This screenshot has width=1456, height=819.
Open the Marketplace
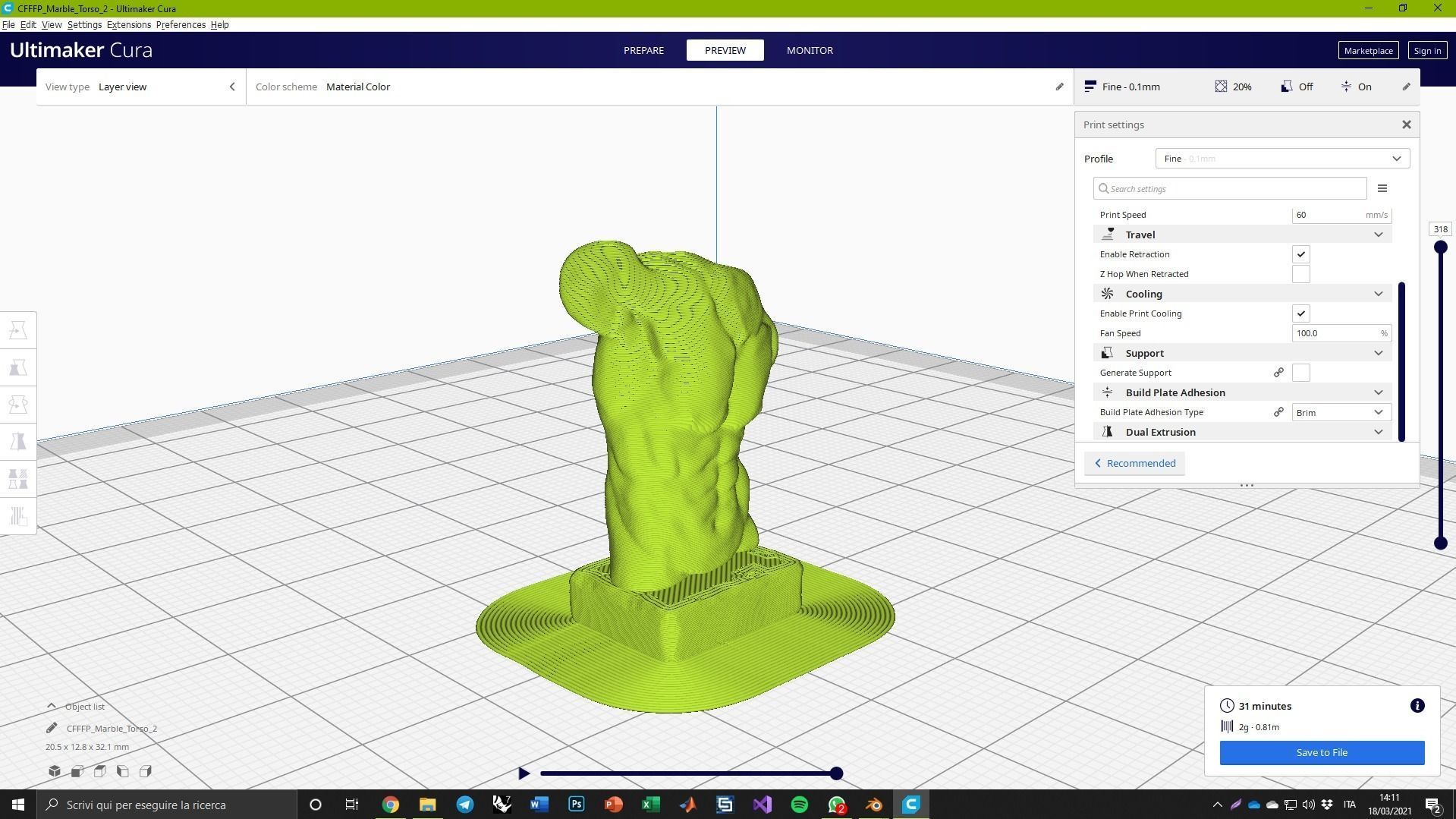tap(1368, 51)
